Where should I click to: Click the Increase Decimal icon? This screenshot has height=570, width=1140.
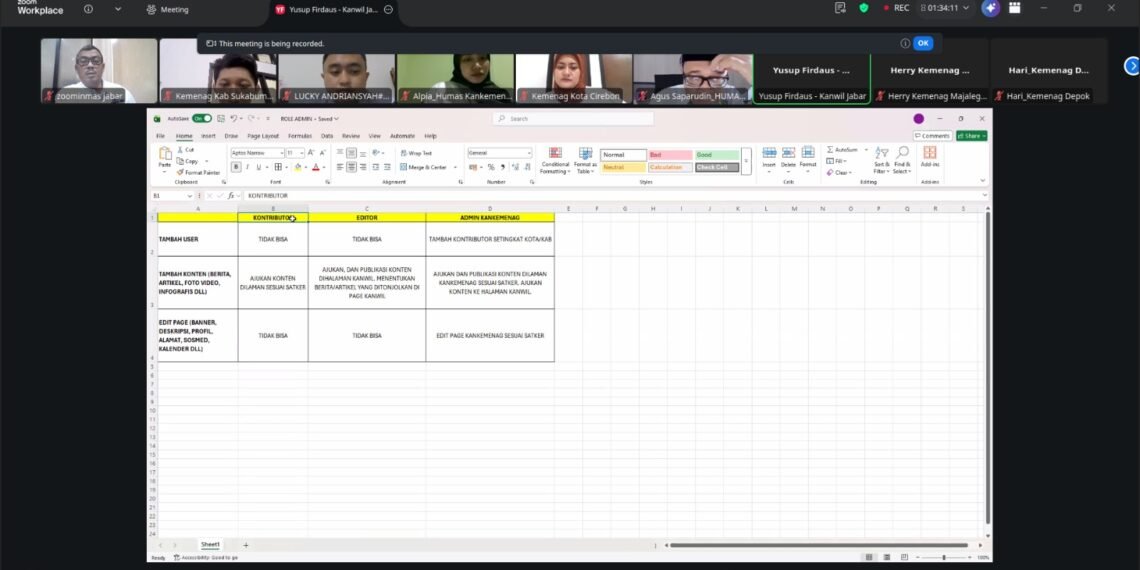[x=515, y=167]
